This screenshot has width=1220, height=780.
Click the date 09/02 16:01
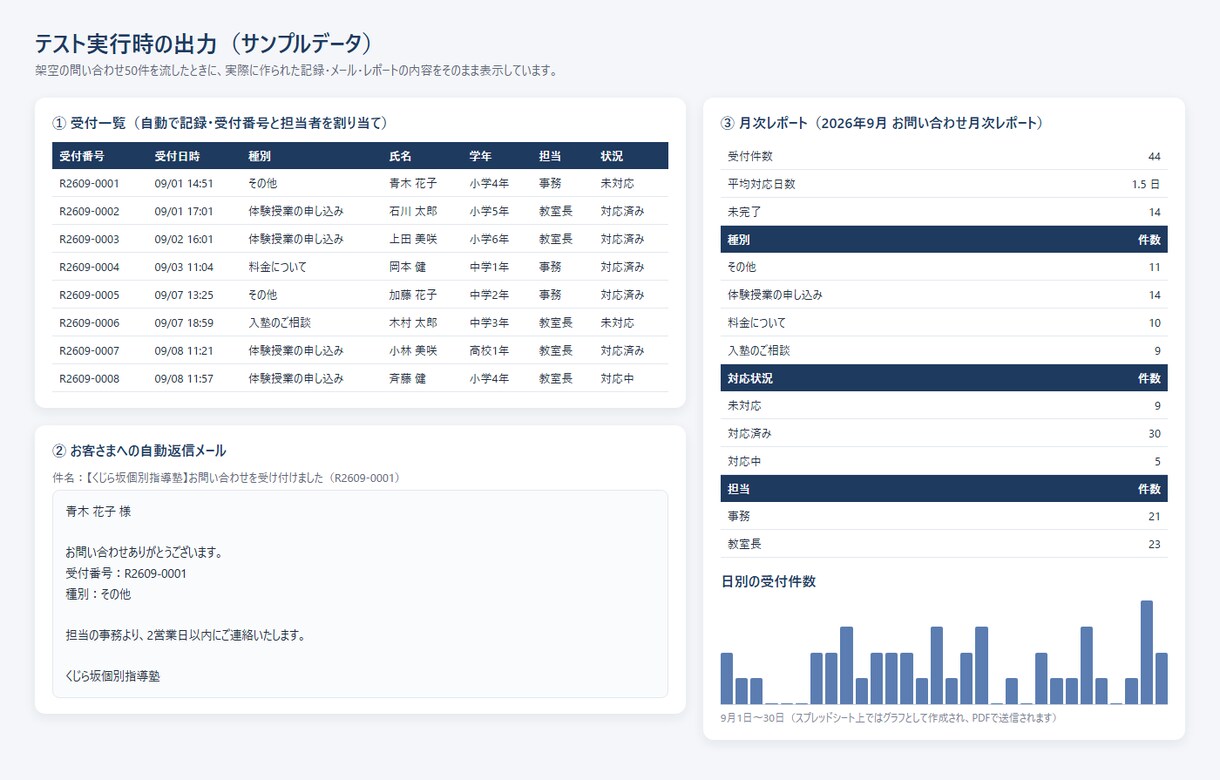pos(184,239)
